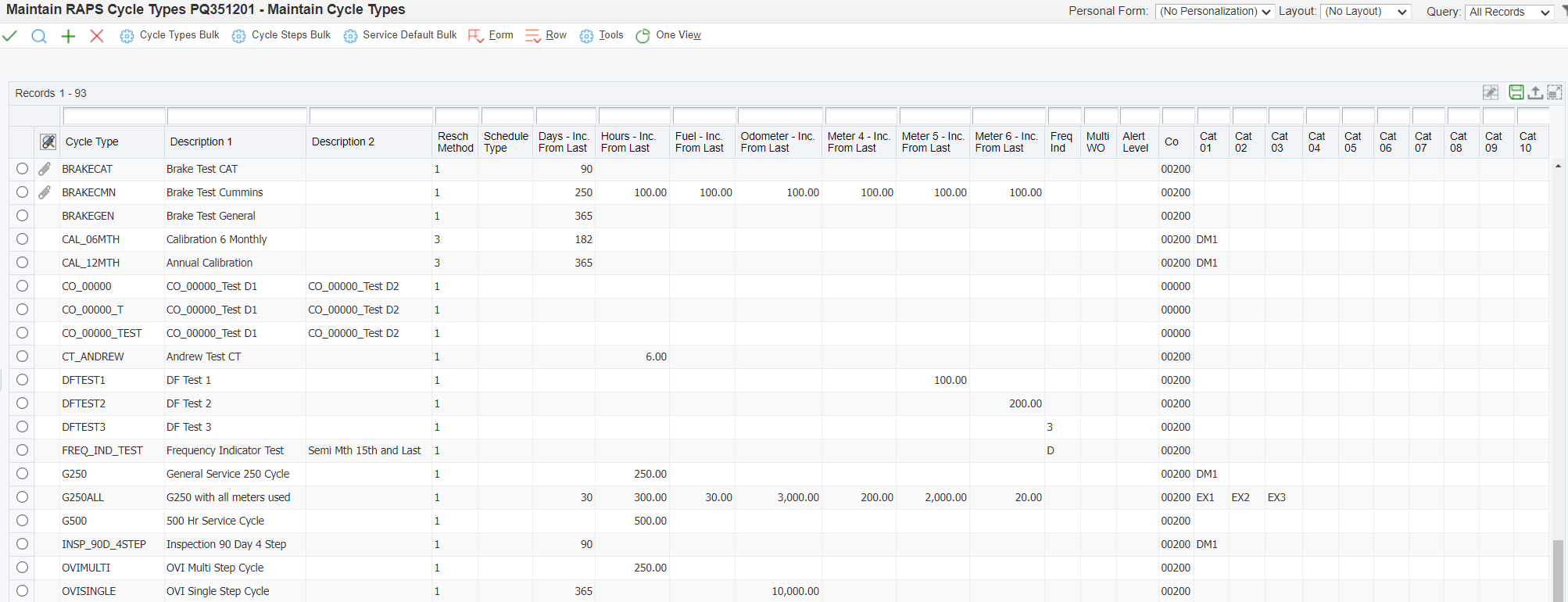This screenshot has width=1568, height=602.
Task: Click the export grid data upload icon
Action: [x=1535, y=92]
